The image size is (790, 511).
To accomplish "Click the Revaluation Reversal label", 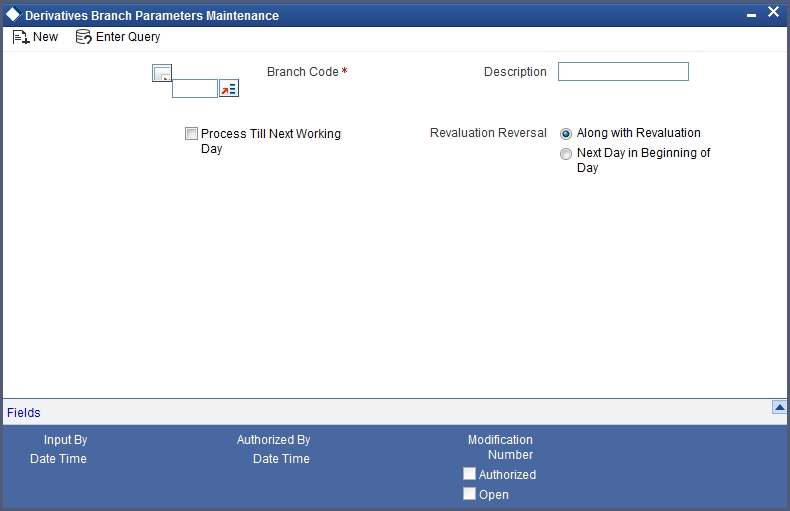I will [488, 133].
